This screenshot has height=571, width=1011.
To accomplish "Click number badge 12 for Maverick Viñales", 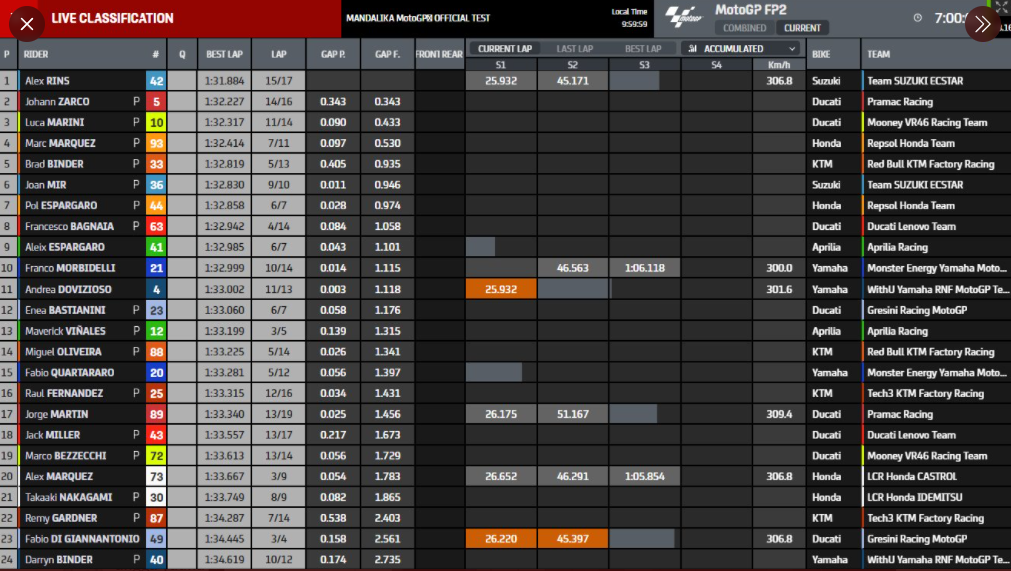I will (x=156, y=331).
